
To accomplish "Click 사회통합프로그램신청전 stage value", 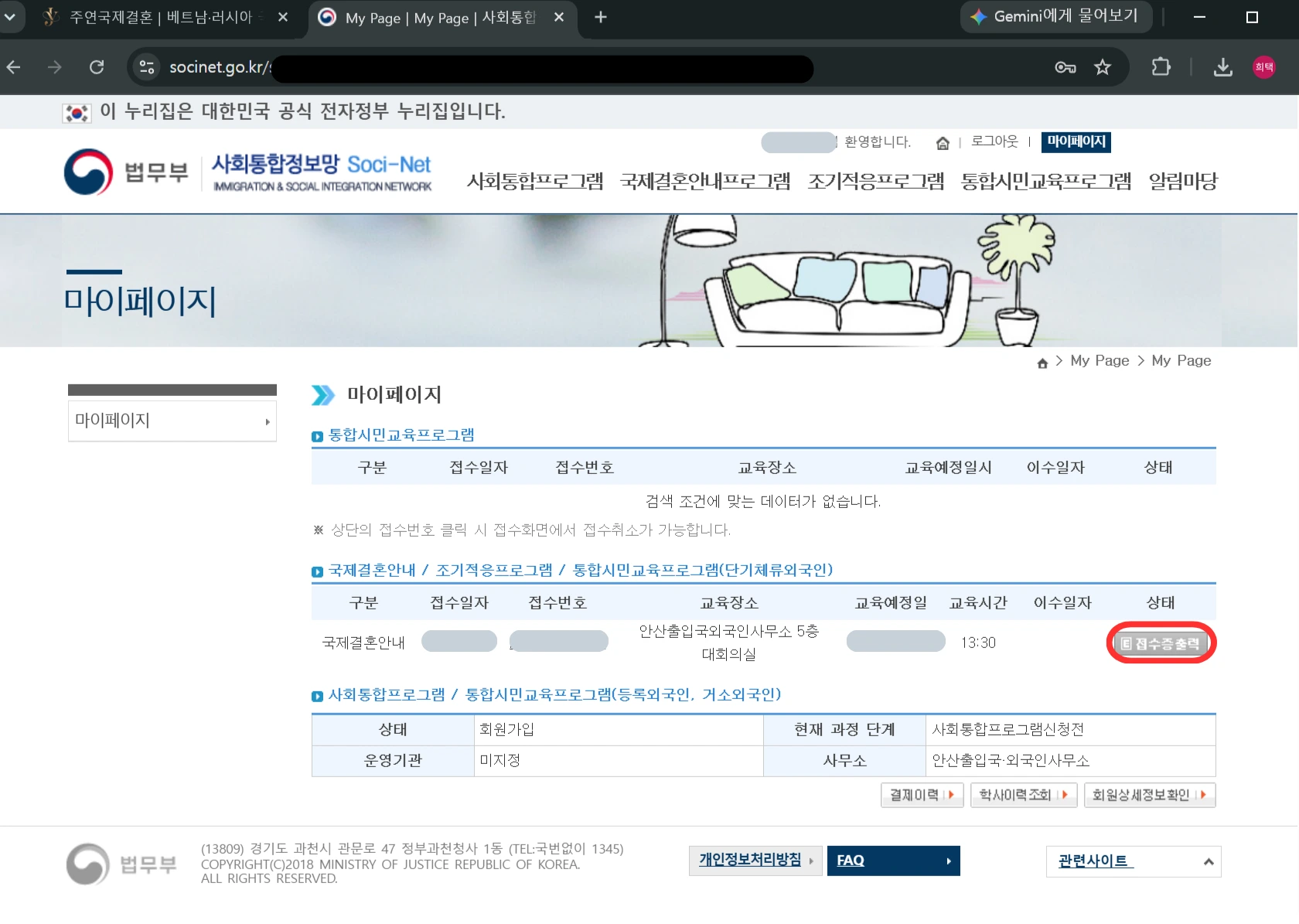I will [x=1007, y=730].
